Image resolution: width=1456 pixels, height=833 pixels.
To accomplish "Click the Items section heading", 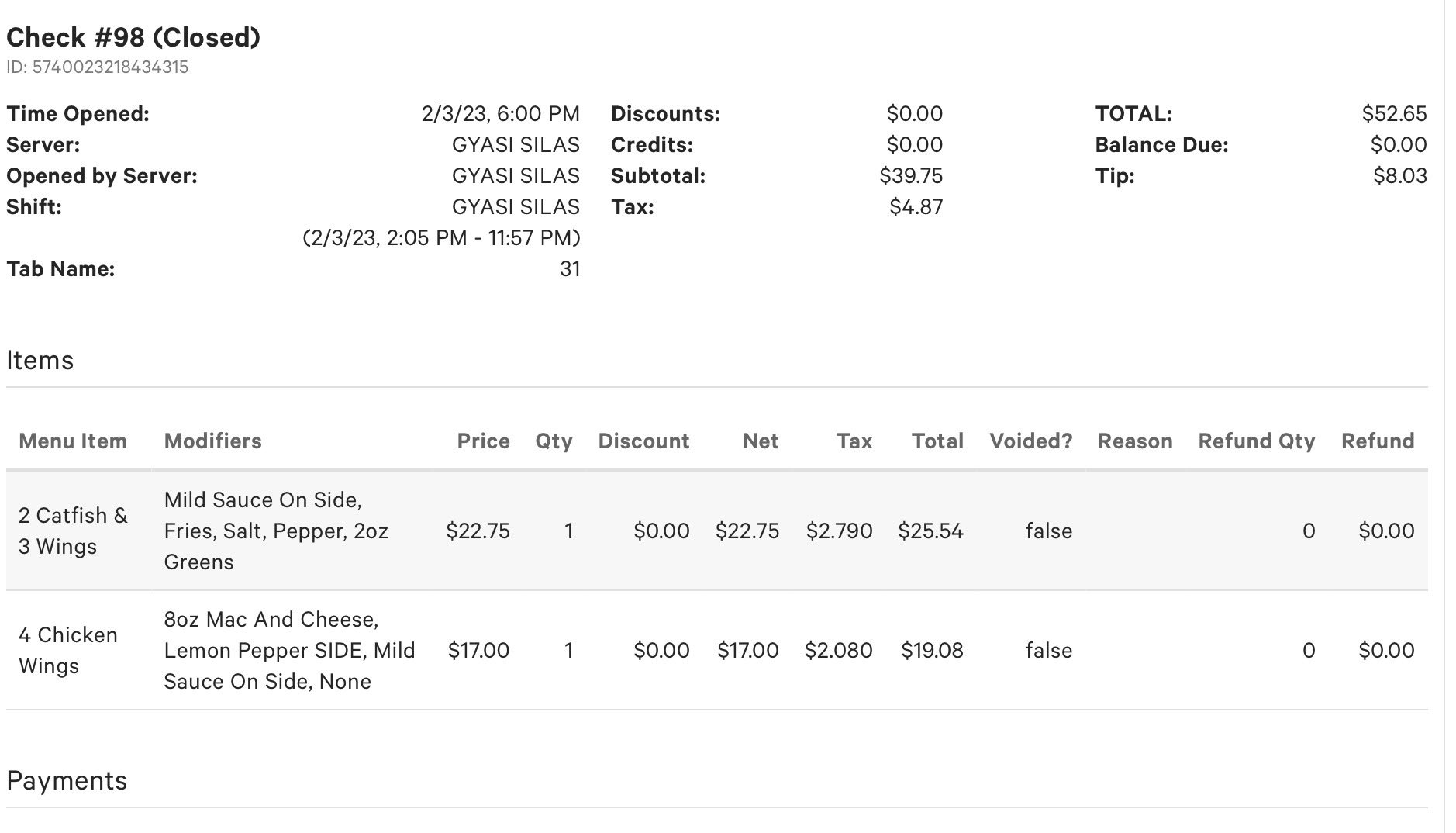I will pos(40,361).
